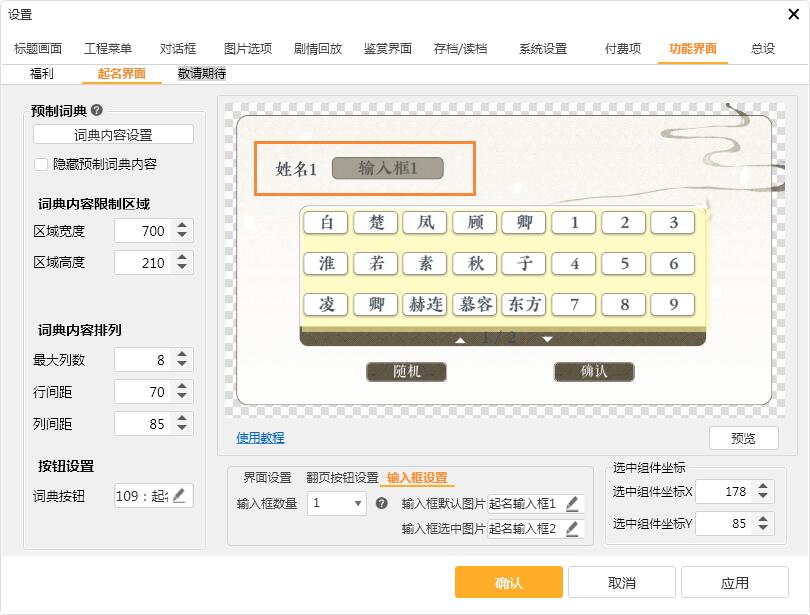The width and height of the screenshot is (810, 615).
Task: Click previous page arrow in dictionary preview
Action: click(461, 340)
